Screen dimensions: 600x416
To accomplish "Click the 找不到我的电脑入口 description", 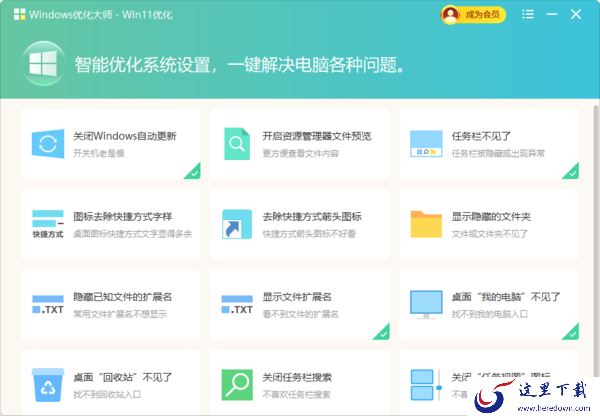I will 489,314.
